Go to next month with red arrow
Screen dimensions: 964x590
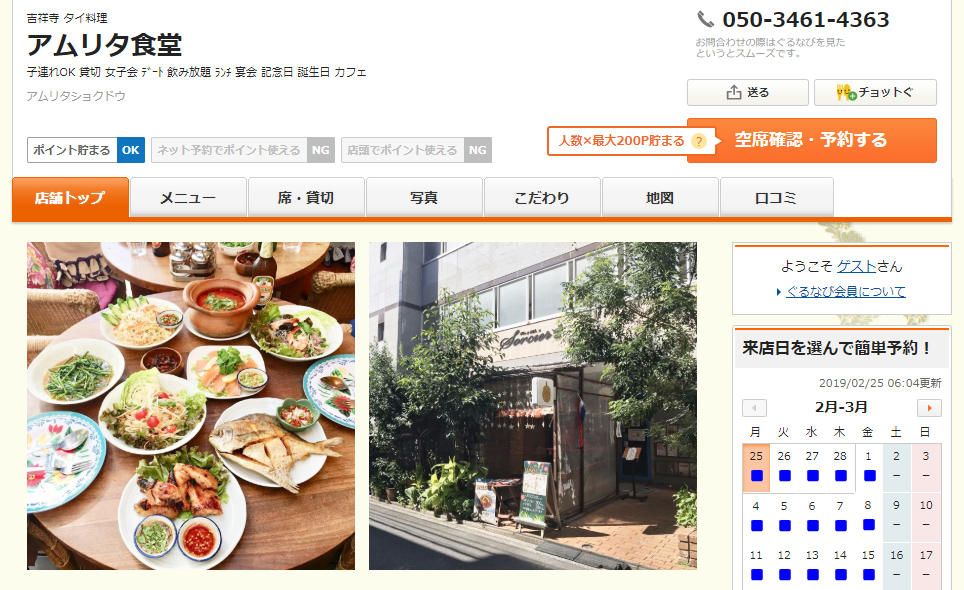(x=929, y=408)
